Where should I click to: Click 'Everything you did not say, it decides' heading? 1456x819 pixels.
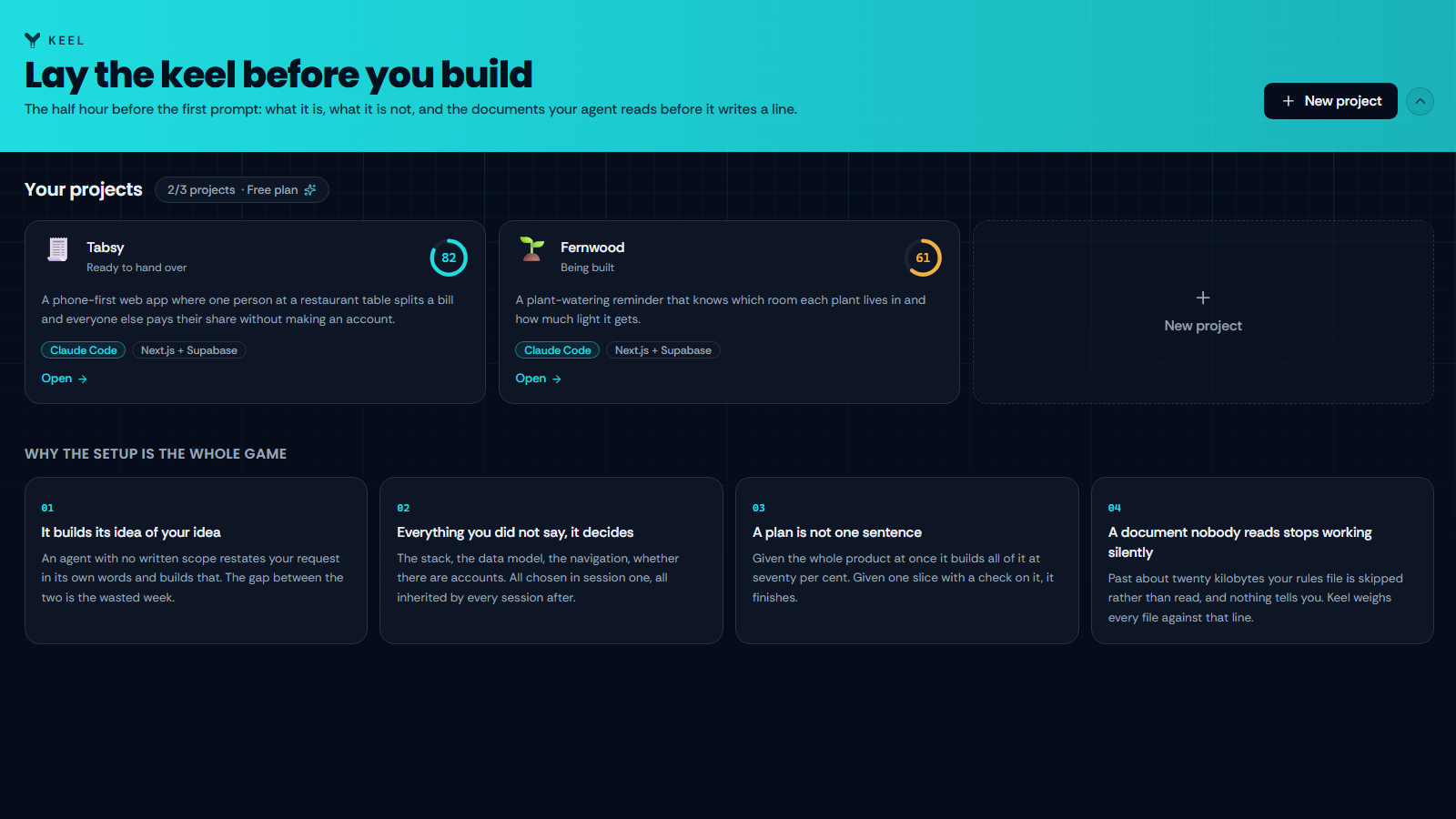515,532
